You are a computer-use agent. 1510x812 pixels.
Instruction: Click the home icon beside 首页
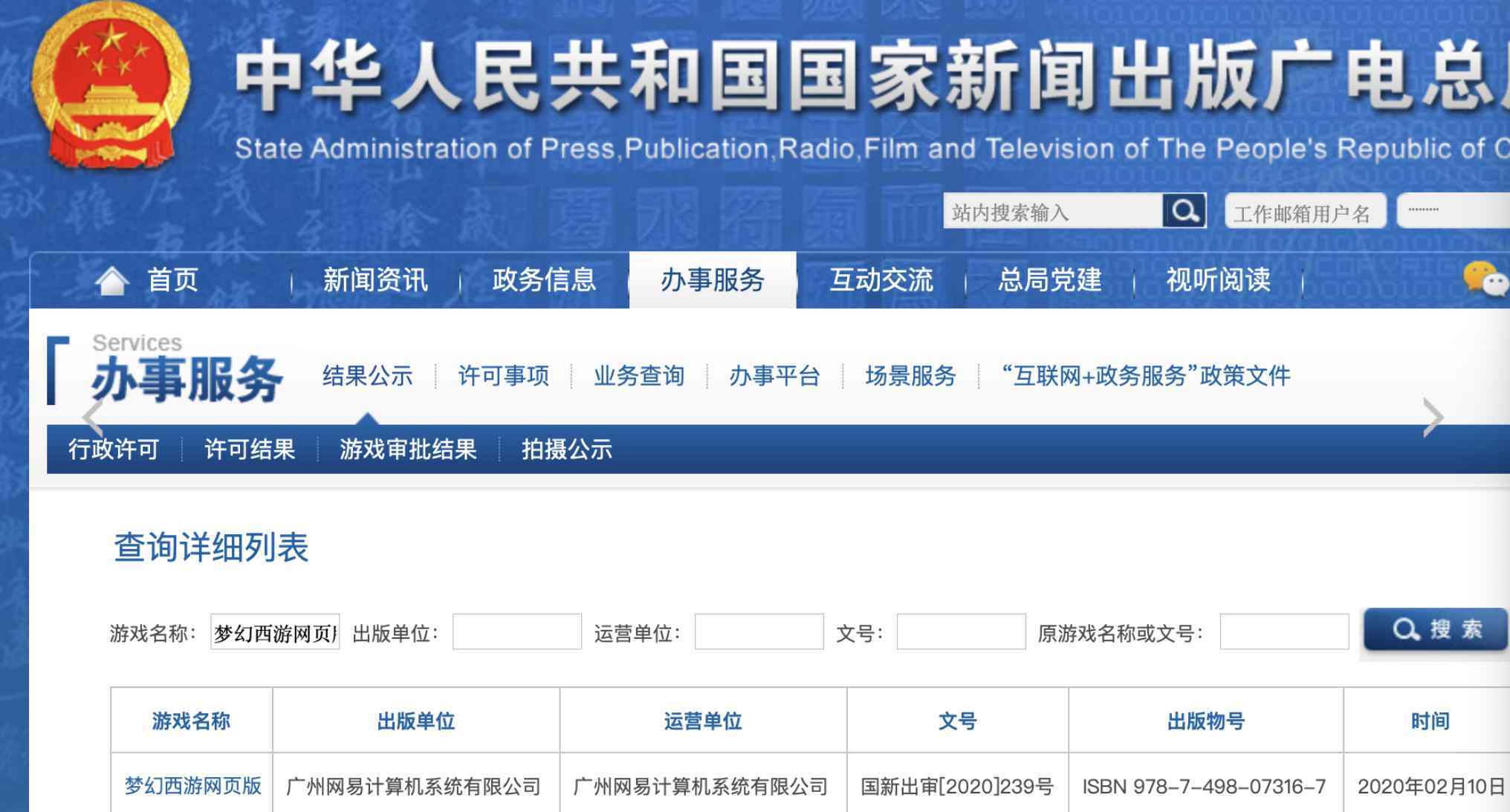[112, 281]
